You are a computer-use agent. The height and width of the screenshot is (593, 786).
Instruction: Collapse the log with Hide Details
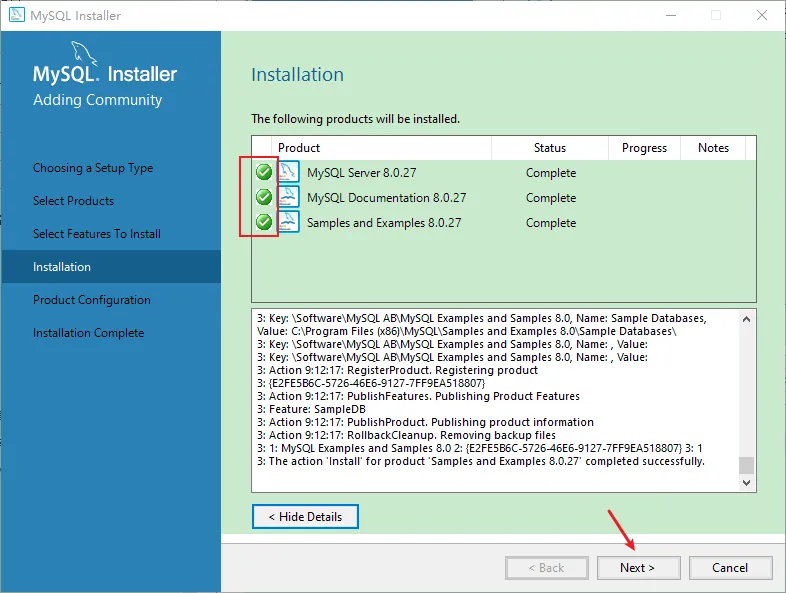pyautogui.click(x=305, y=517)
